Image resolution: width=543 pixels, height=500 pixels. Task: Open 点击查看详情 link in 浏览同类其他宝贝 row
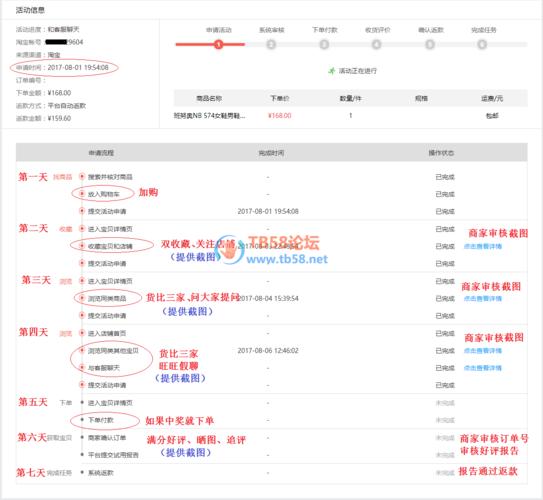(483, 351)
